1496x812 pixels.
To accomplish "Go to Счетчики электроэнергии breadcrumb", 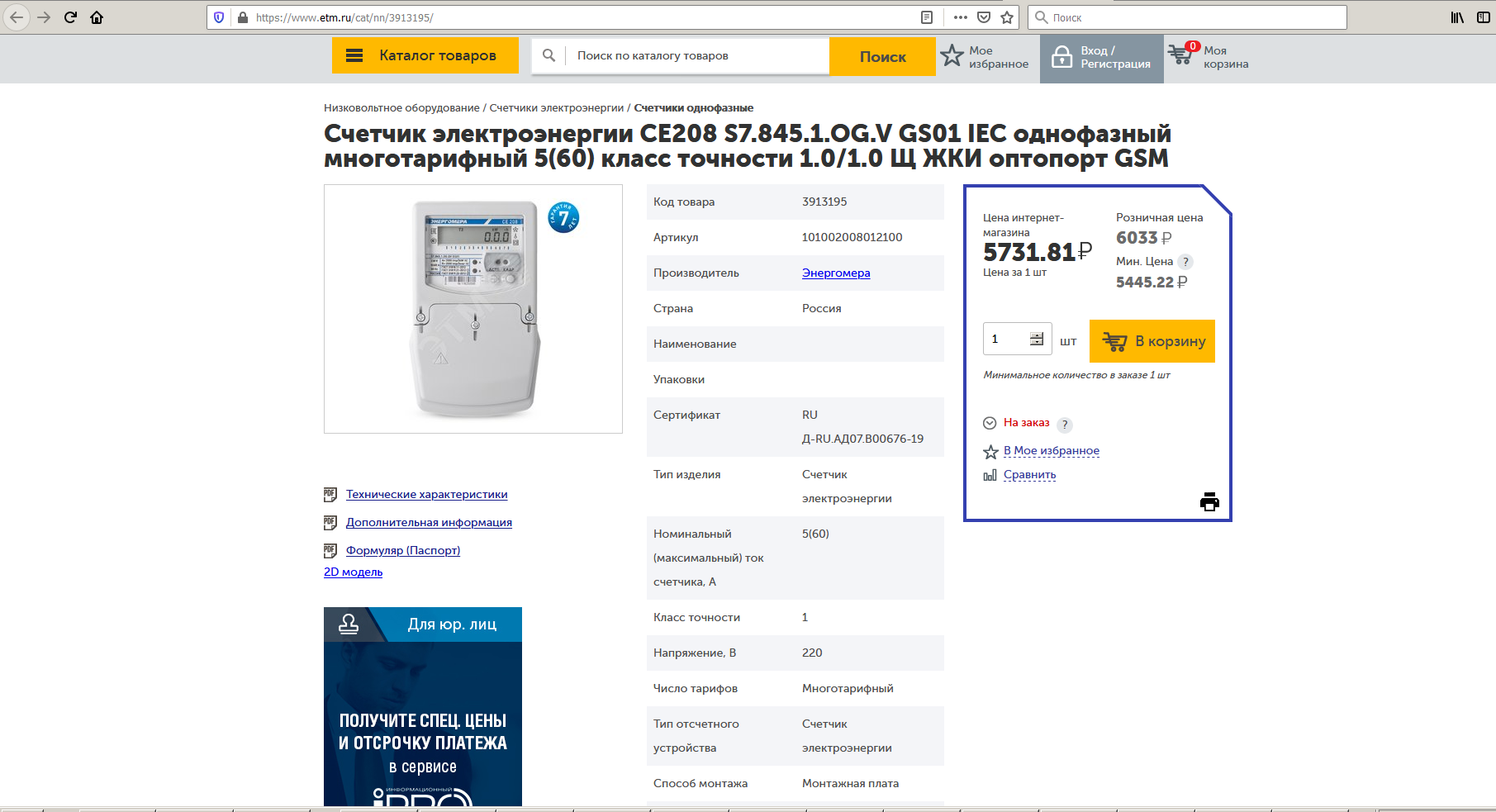I will (556, 108).
